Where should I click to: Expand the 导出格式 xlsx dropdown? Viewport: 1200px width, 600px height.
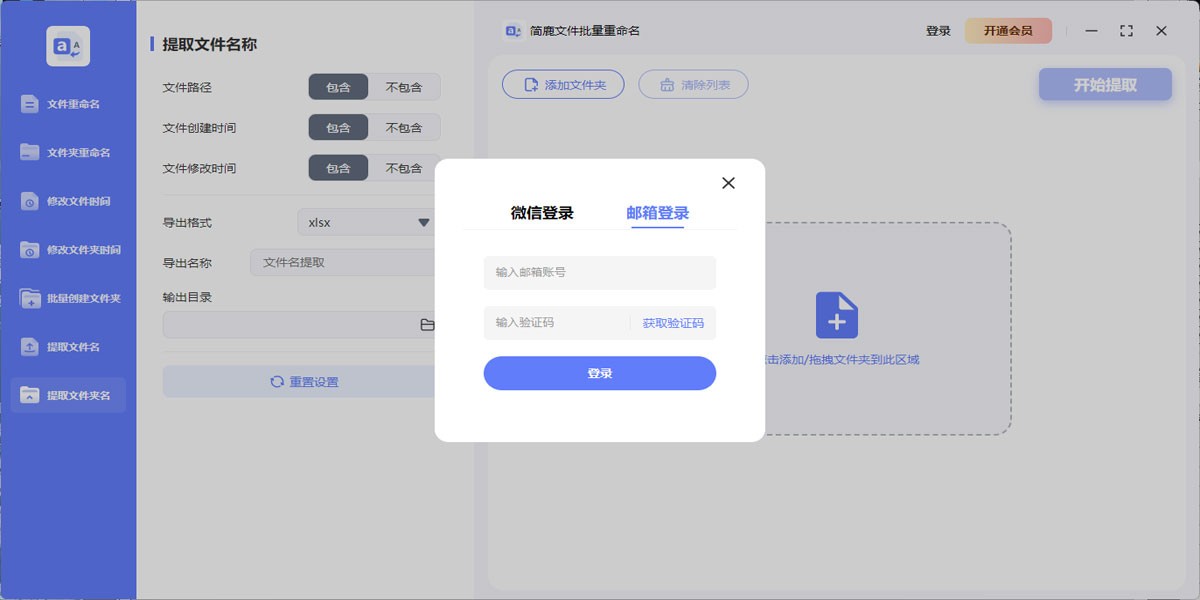click(x=365, y=222)
